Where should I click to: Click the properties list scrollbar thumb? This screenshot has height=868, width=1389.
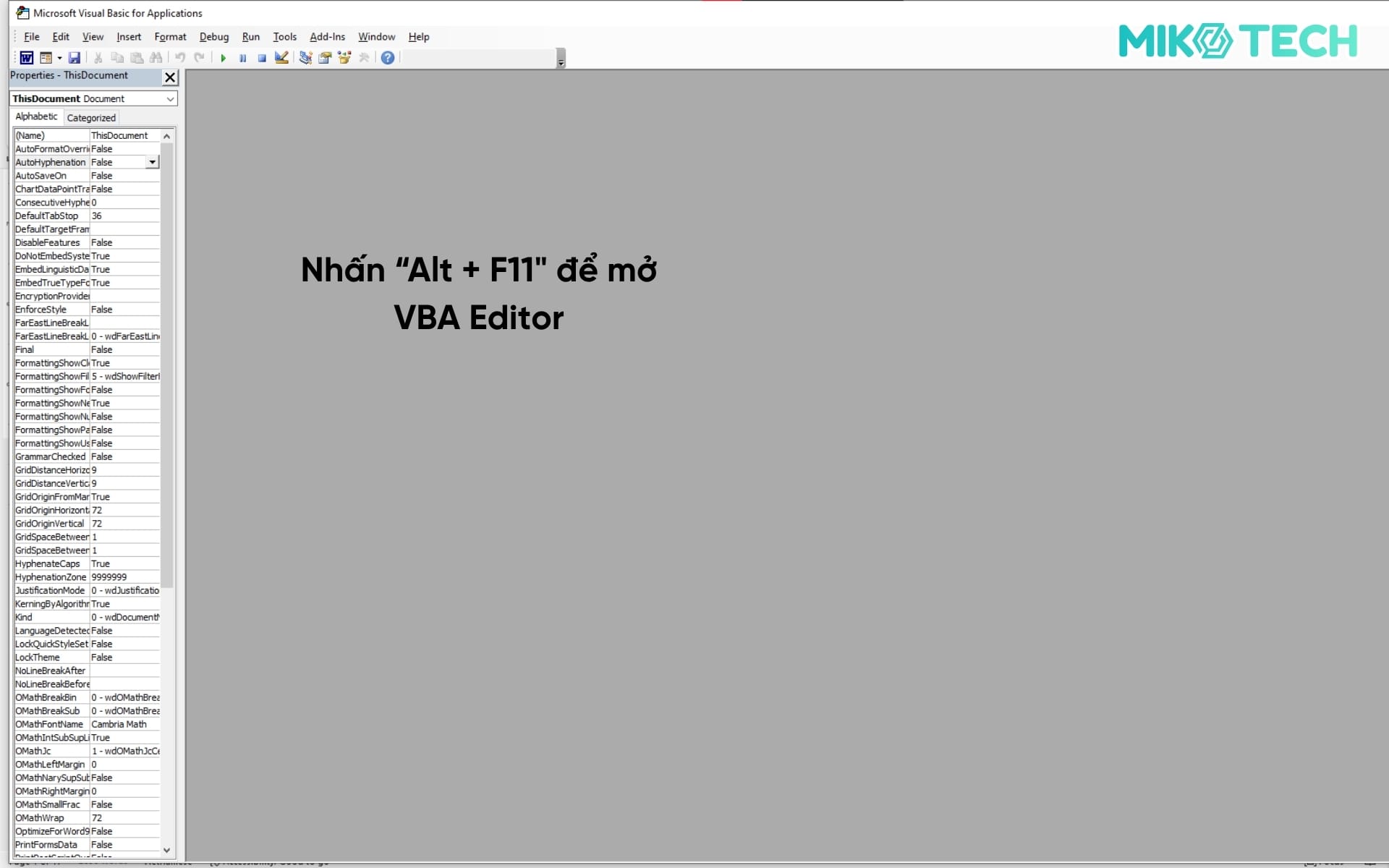pyautogui.click(x=167, y=365)
